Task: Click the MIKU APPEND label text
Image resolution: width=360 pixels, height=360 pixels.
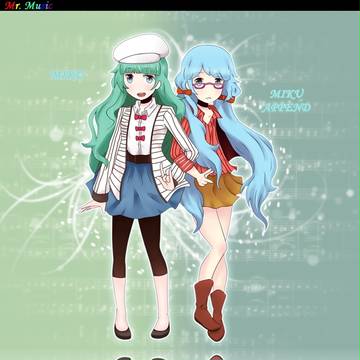Action: point(286,101)
